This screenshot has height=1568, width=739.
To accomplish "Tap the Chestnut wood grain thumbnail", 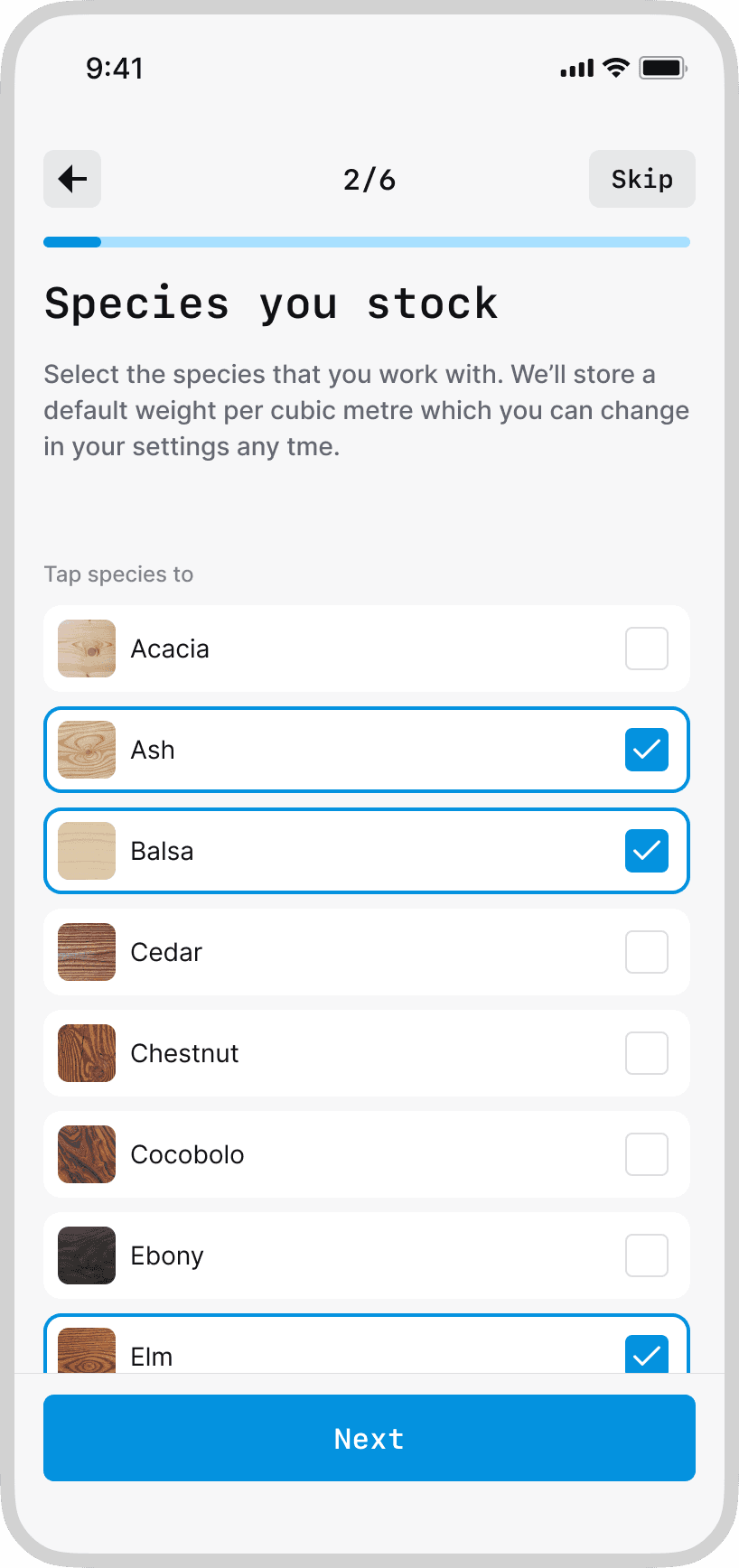I will pos(87,1053).
